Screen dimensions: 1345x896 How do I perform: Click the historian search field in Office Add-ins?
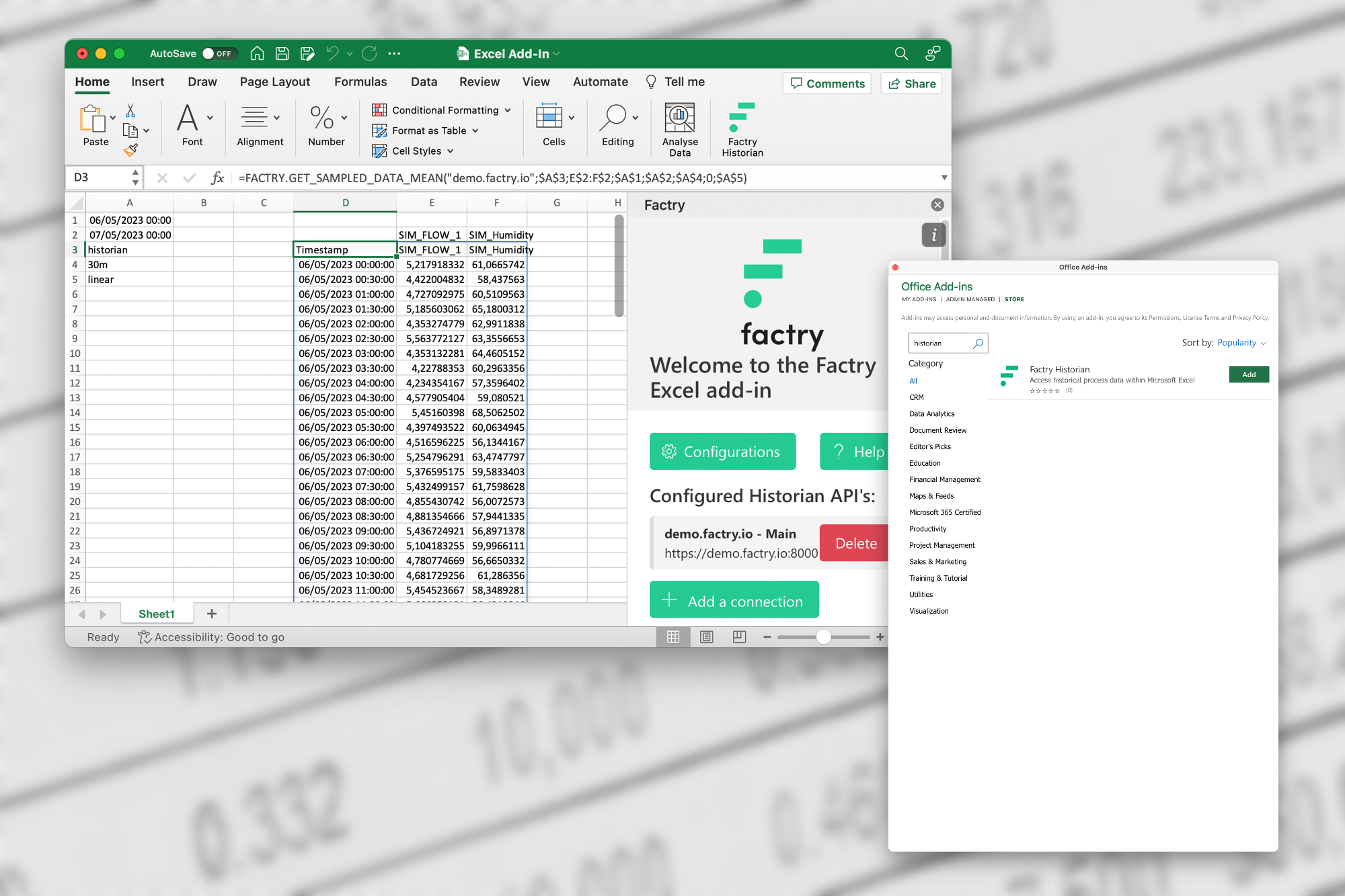pyautogui.click(x=948, y=343)
